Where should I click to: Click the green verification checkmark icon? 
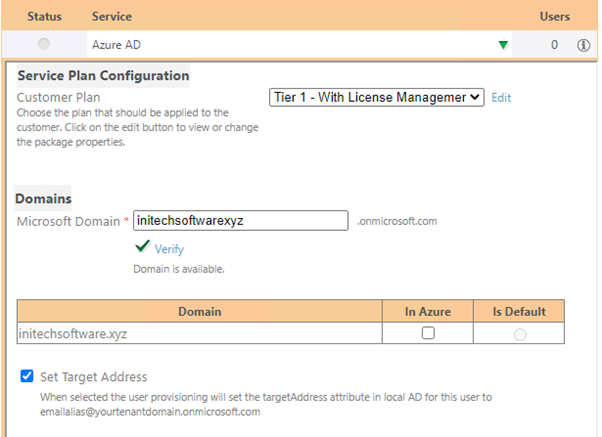142,246
